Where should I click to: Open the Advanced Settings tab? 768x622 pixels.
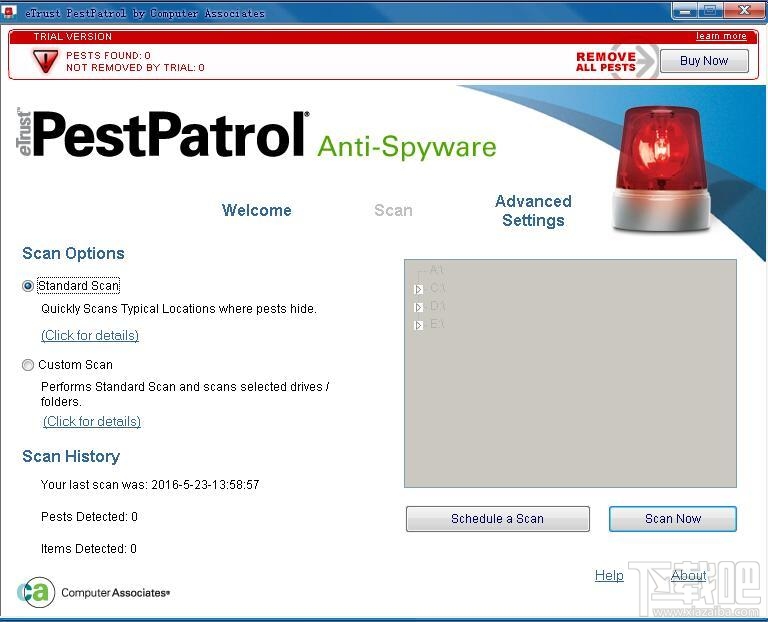[x=533, y=211]
